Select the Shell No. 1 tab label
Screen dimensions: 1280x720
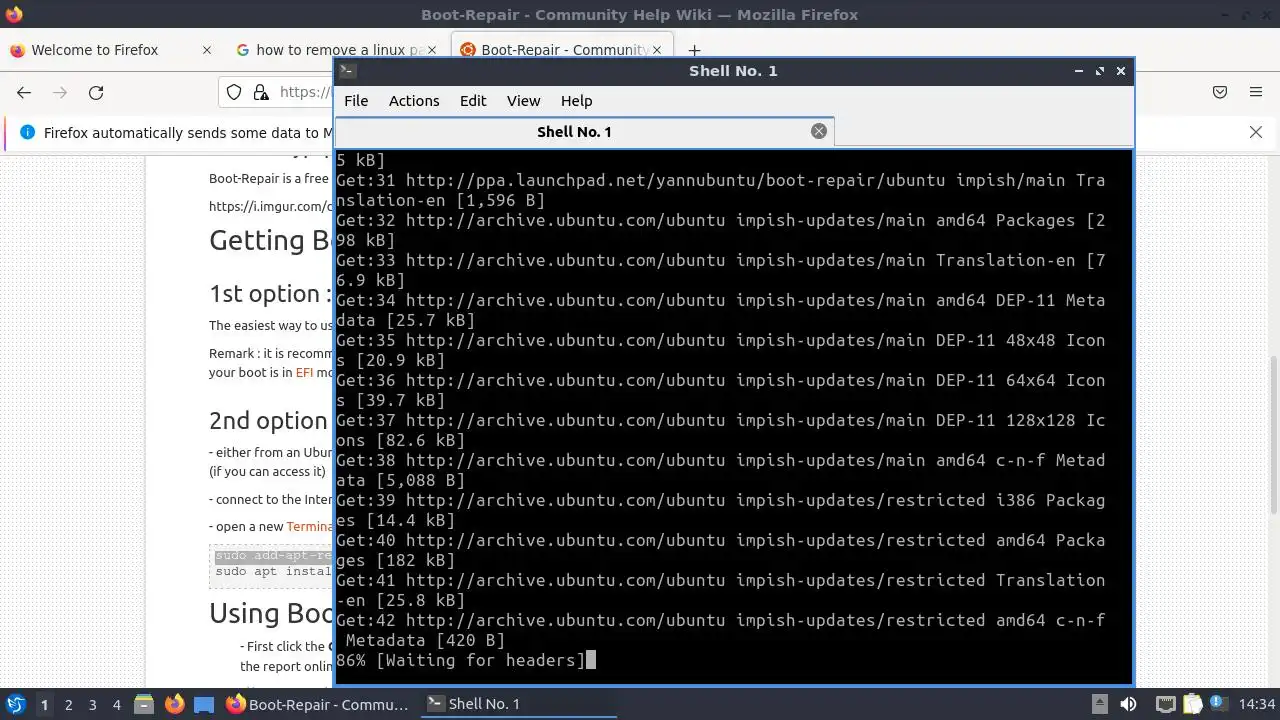click(x=574, y=132)
